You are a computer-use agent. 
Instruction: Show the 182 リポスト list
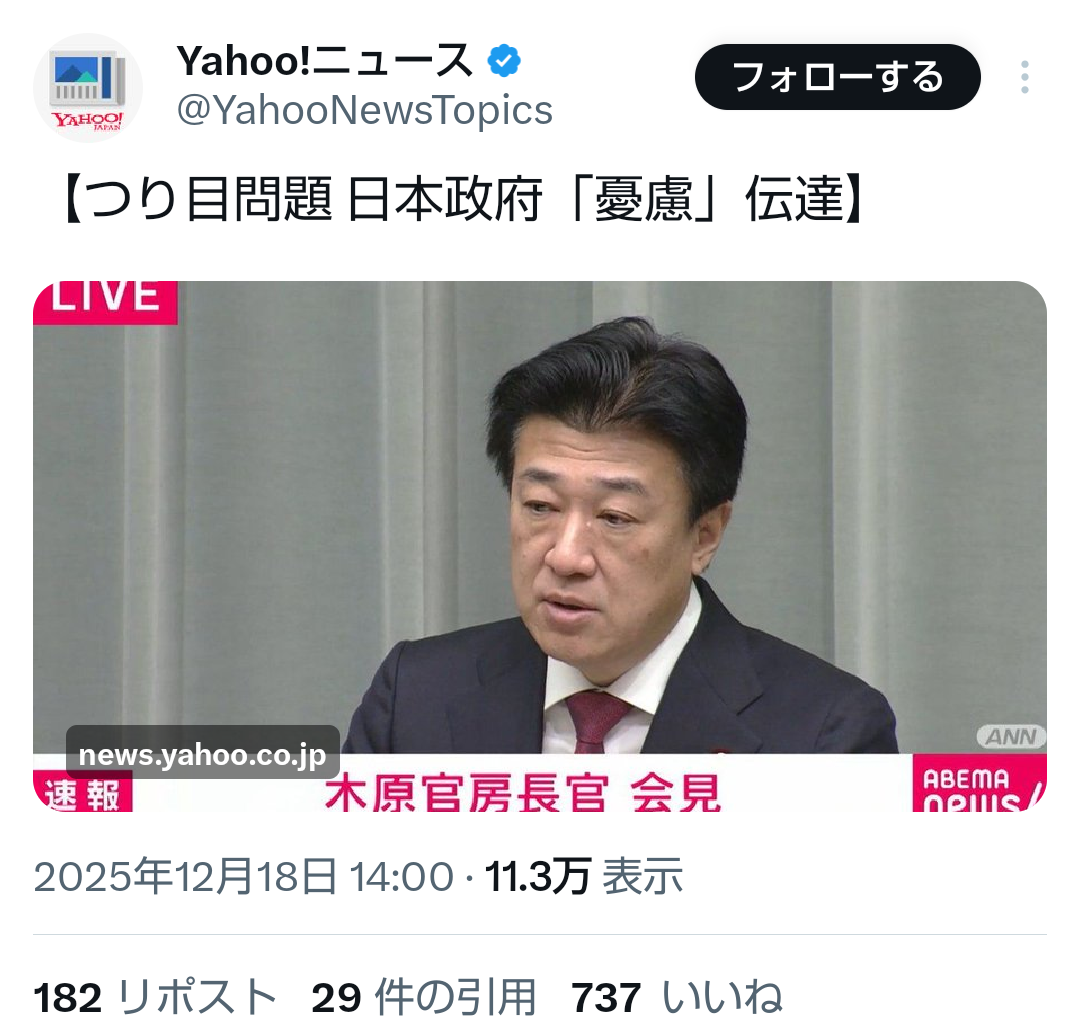(x=155, y=997)
